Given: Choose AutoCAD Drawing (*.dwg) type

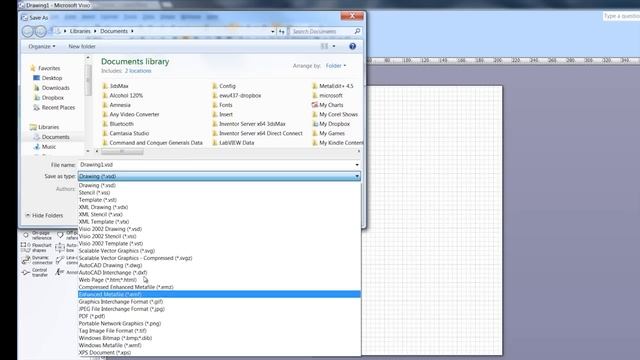Looking at the screenshot, I should click(x=220, y=265).
